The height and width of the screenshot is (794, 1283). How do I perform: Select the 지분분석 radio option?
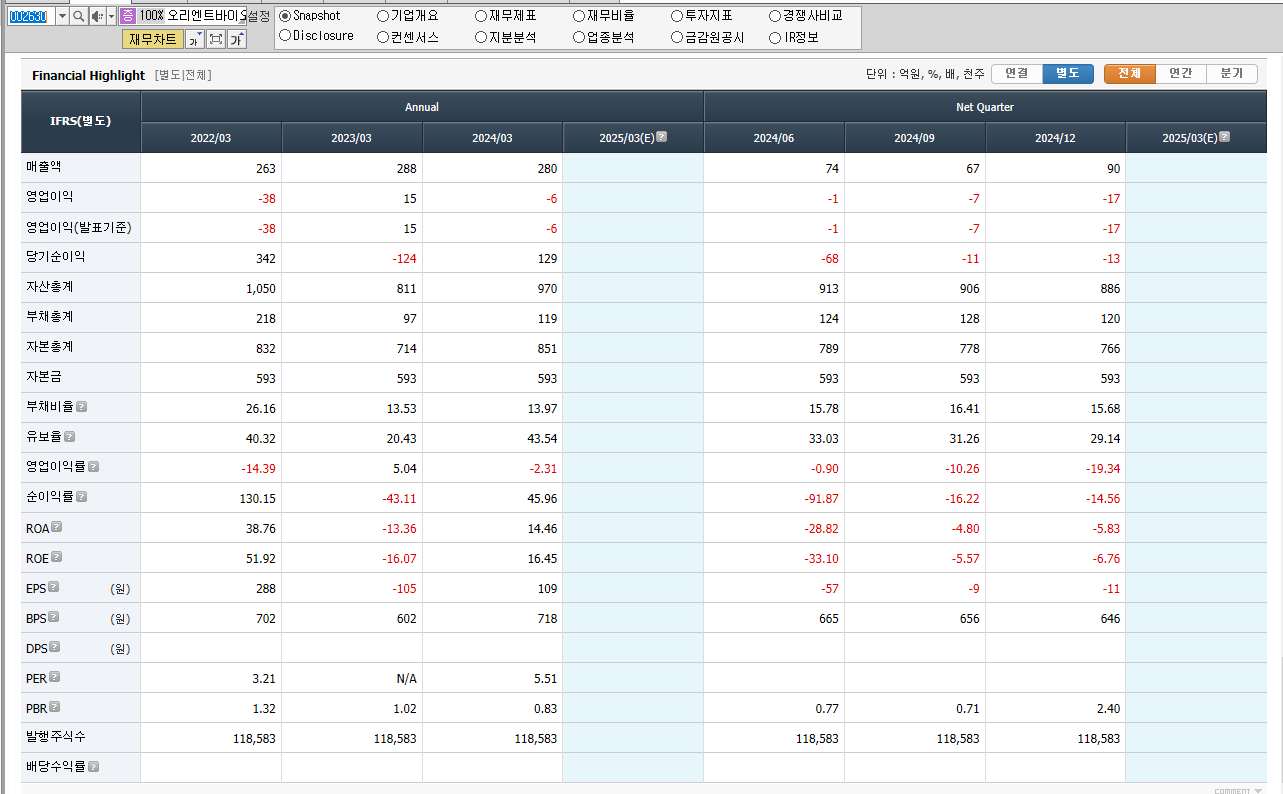pyautogui.click(x=481, y=37)
